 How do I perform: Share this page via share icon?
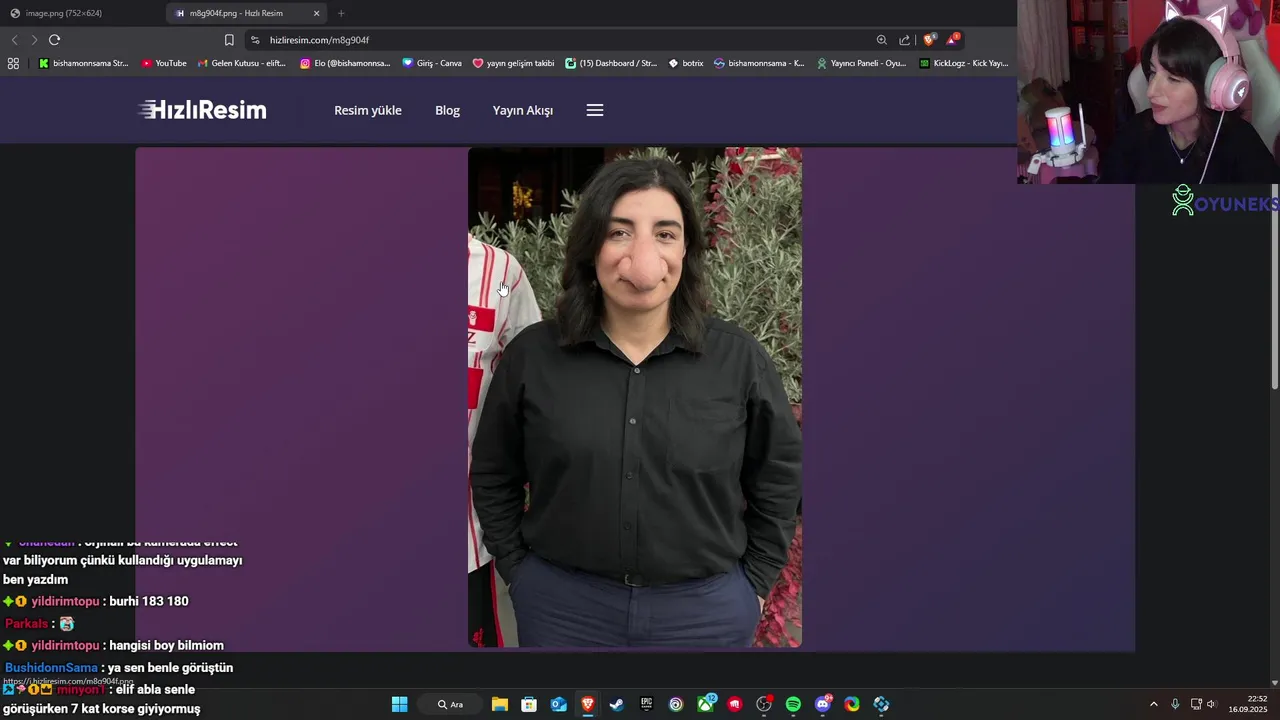click(x=905, y=40)
